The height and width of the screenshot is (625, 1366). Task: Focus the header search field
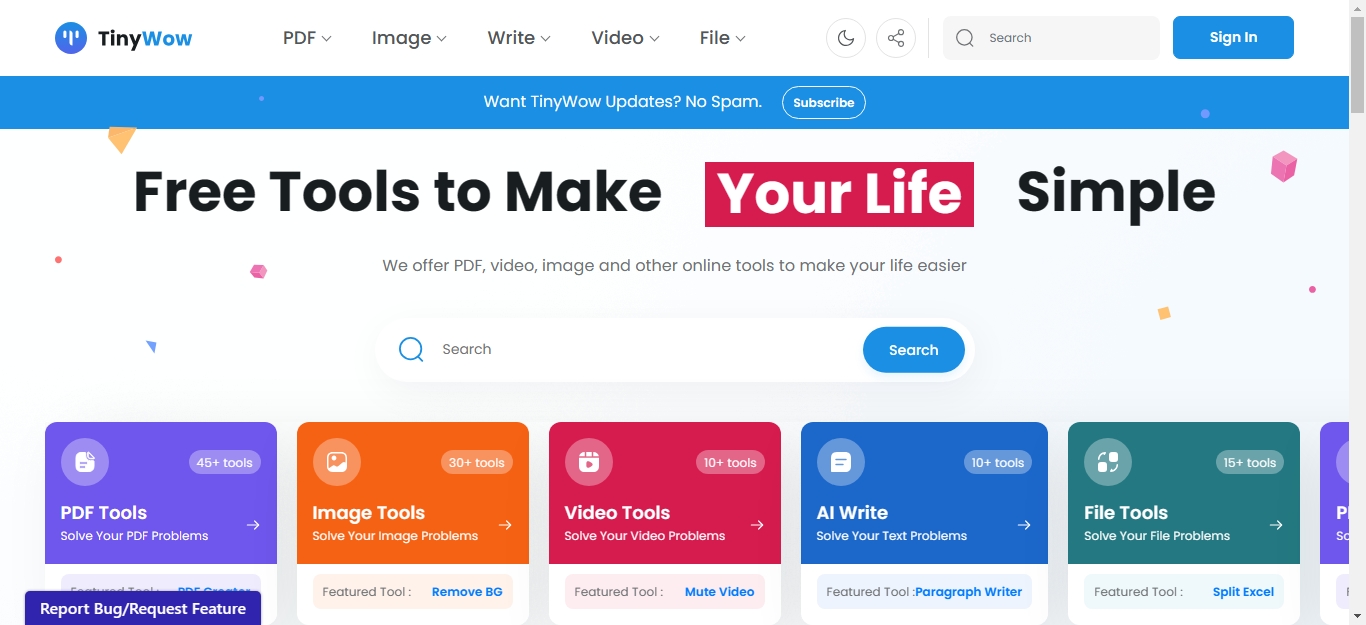tap(1051, 38)
